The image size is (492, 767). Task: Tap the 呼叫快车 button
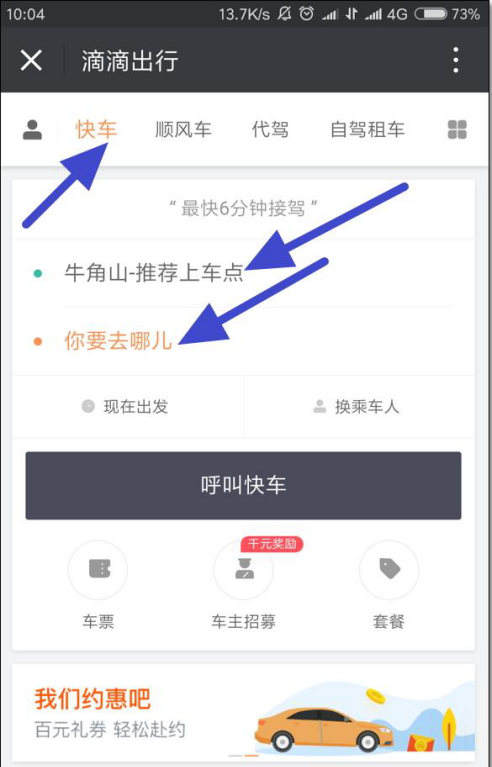pos(243,485)
